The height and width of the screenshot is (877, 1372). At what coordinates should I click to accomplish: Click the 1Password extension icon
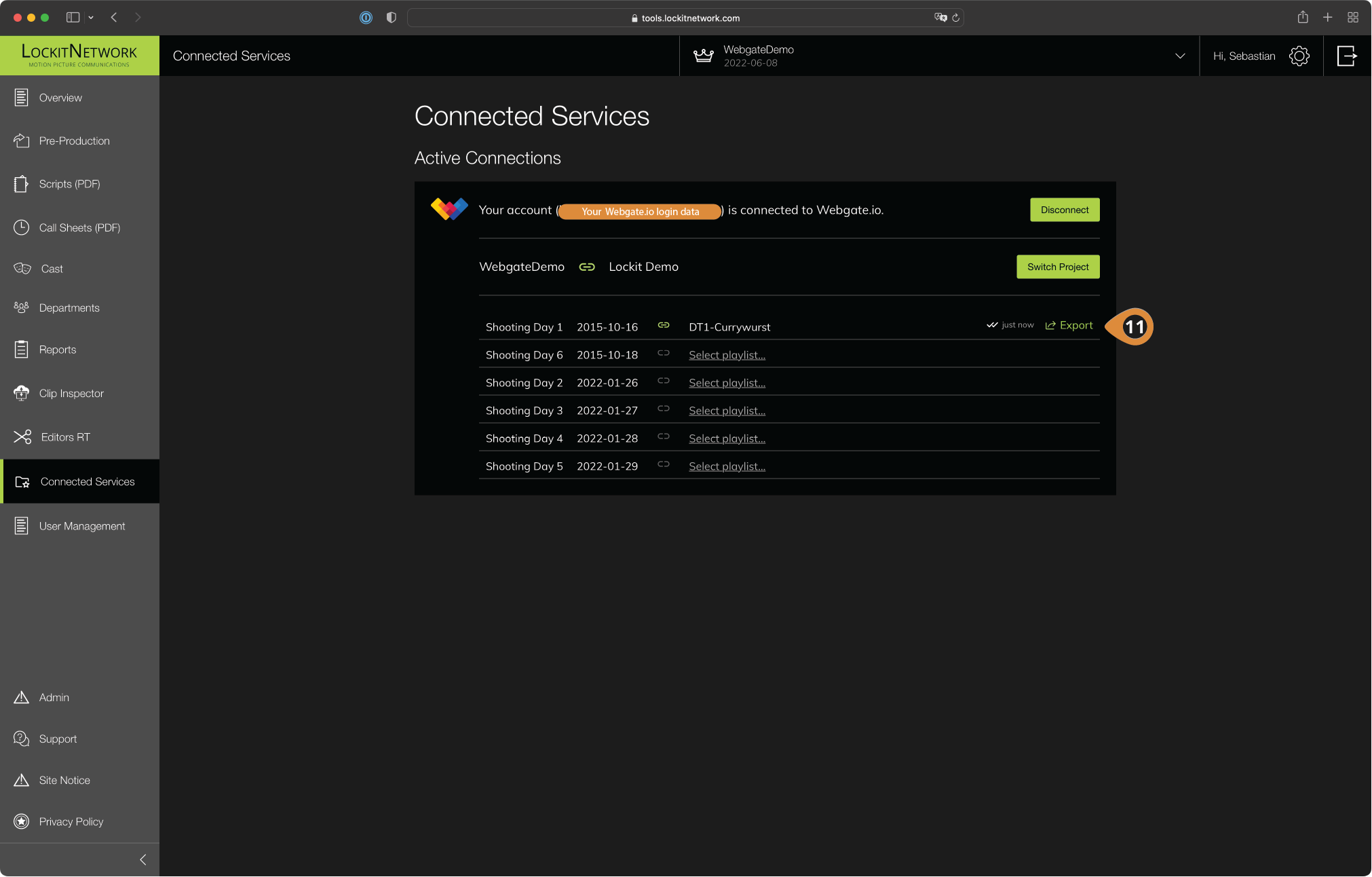click(366, 18)
